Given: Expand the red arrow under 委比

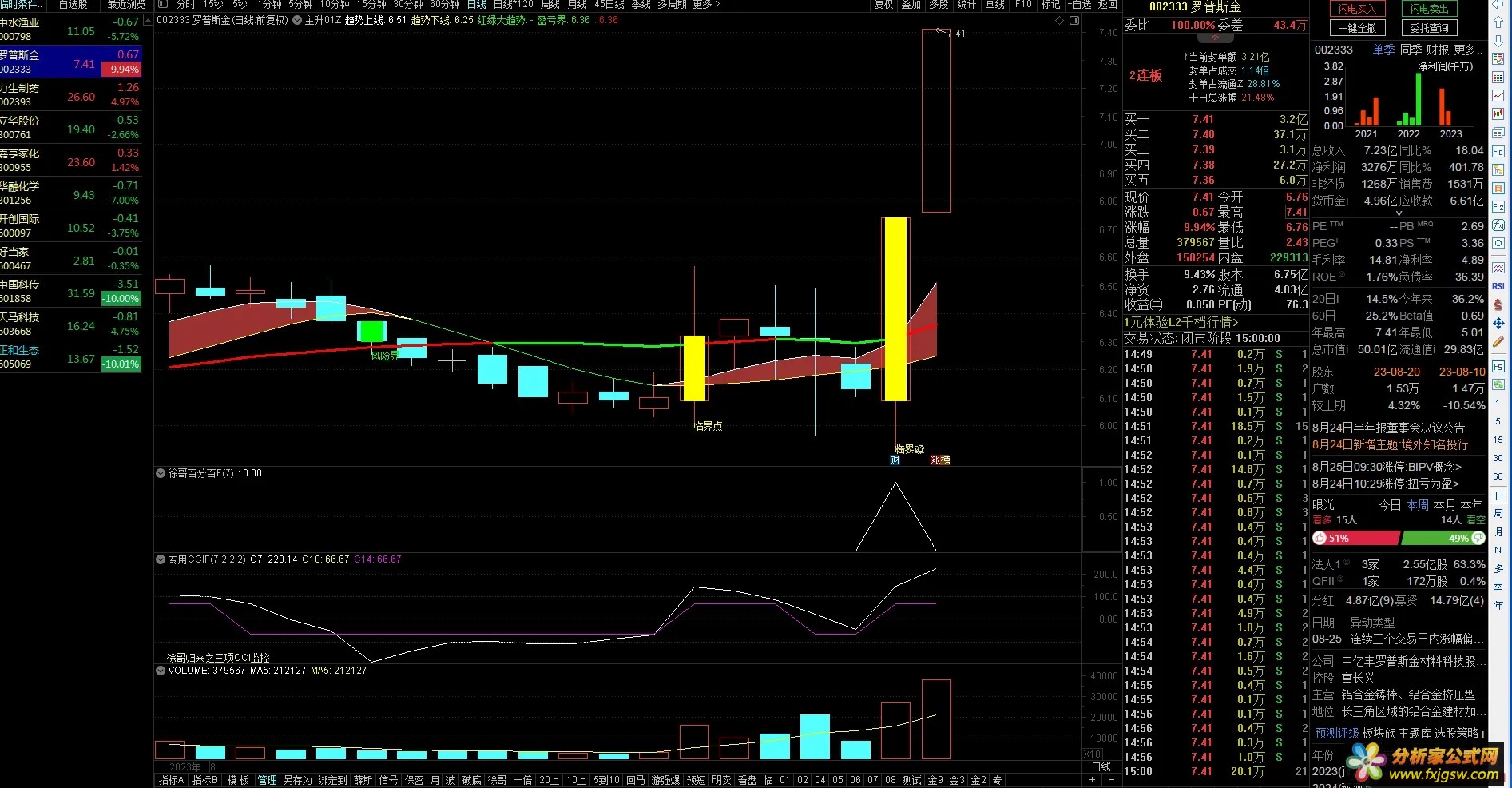Looking at the screenshot, I should (1216, 38).
